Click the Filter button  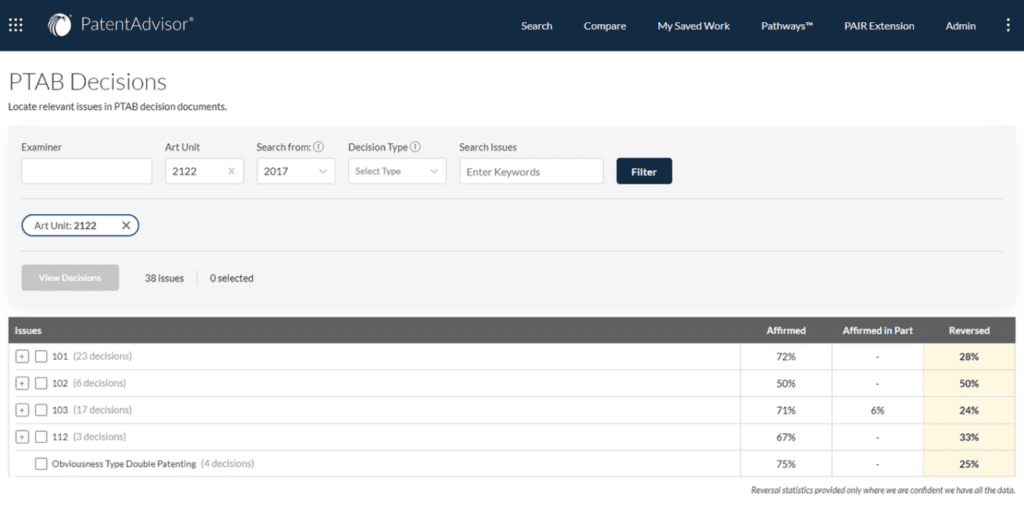tap(644, 171)
